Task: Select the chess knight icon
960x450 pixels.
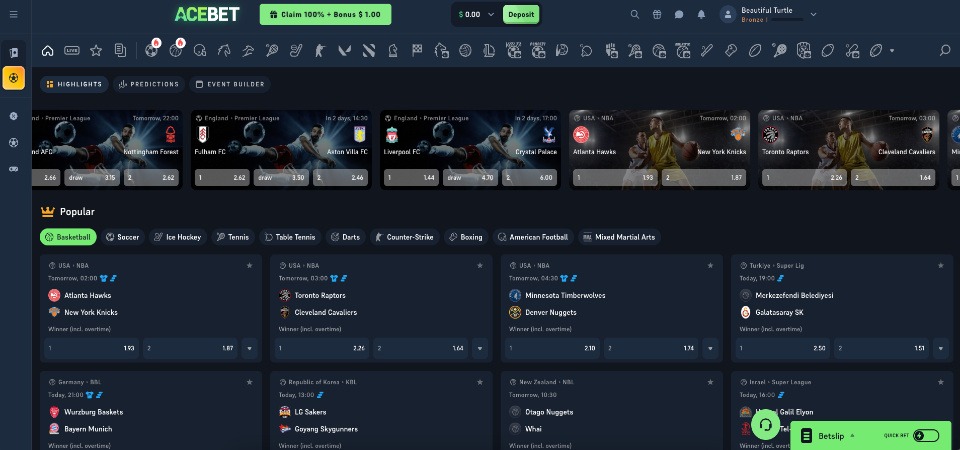Action: [x=393, y=51]
